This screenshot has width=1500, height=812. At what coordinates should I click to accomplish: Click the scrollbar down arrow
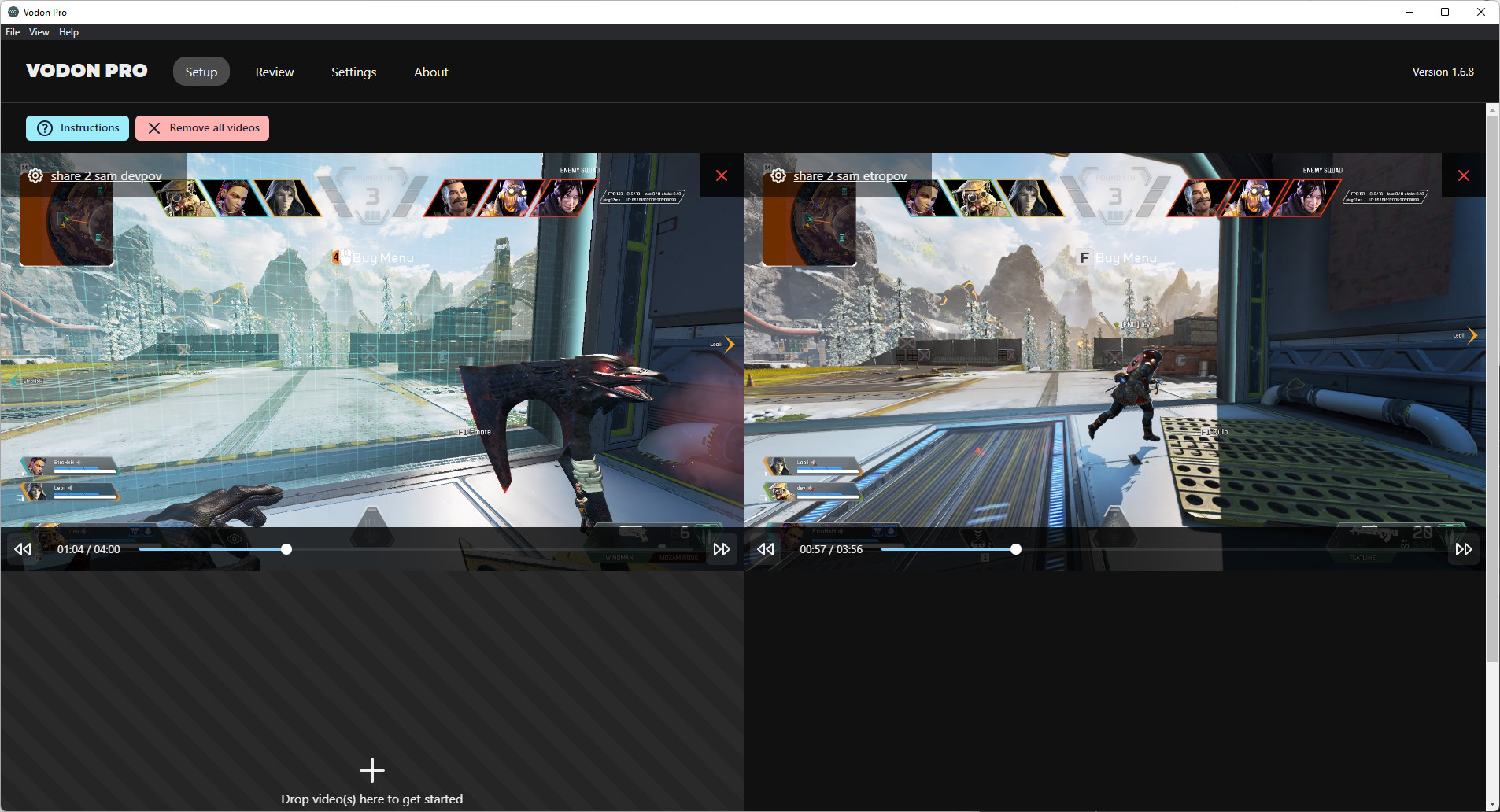pyautogui.click(x=1493, y=805)
